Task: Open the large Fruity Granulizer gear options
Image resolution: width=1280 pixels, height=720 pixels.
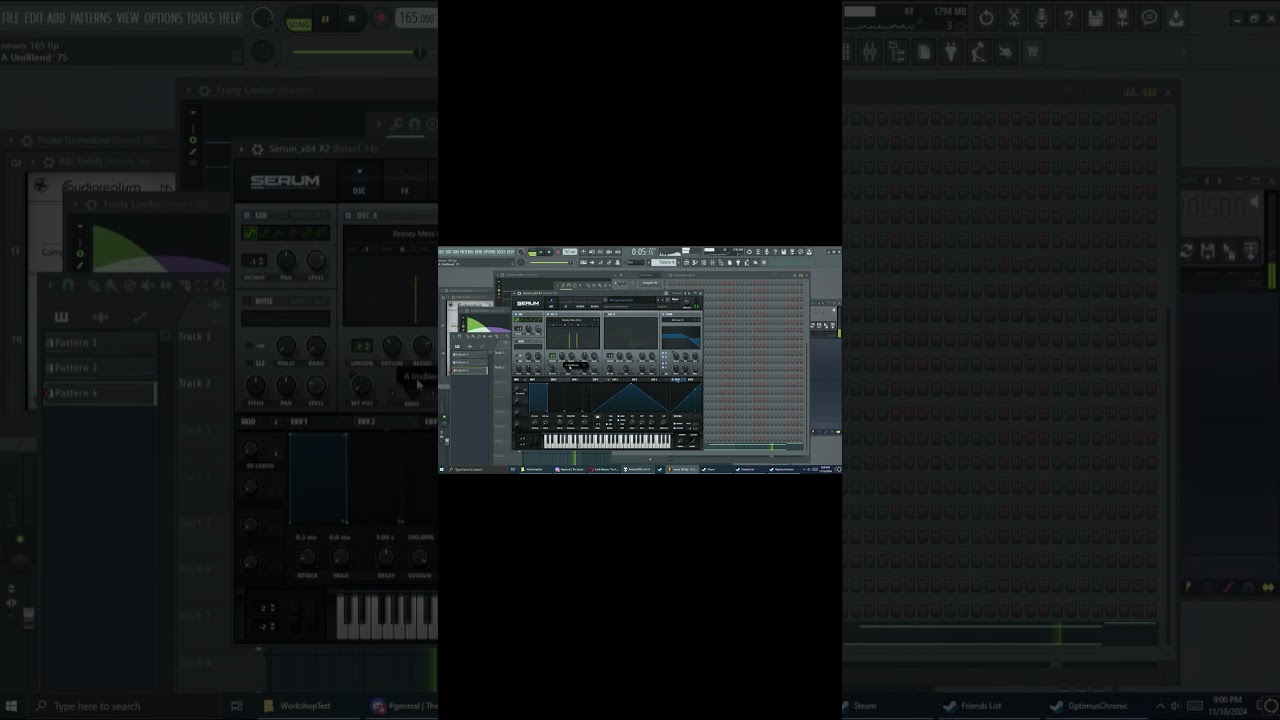Action: 25,140
